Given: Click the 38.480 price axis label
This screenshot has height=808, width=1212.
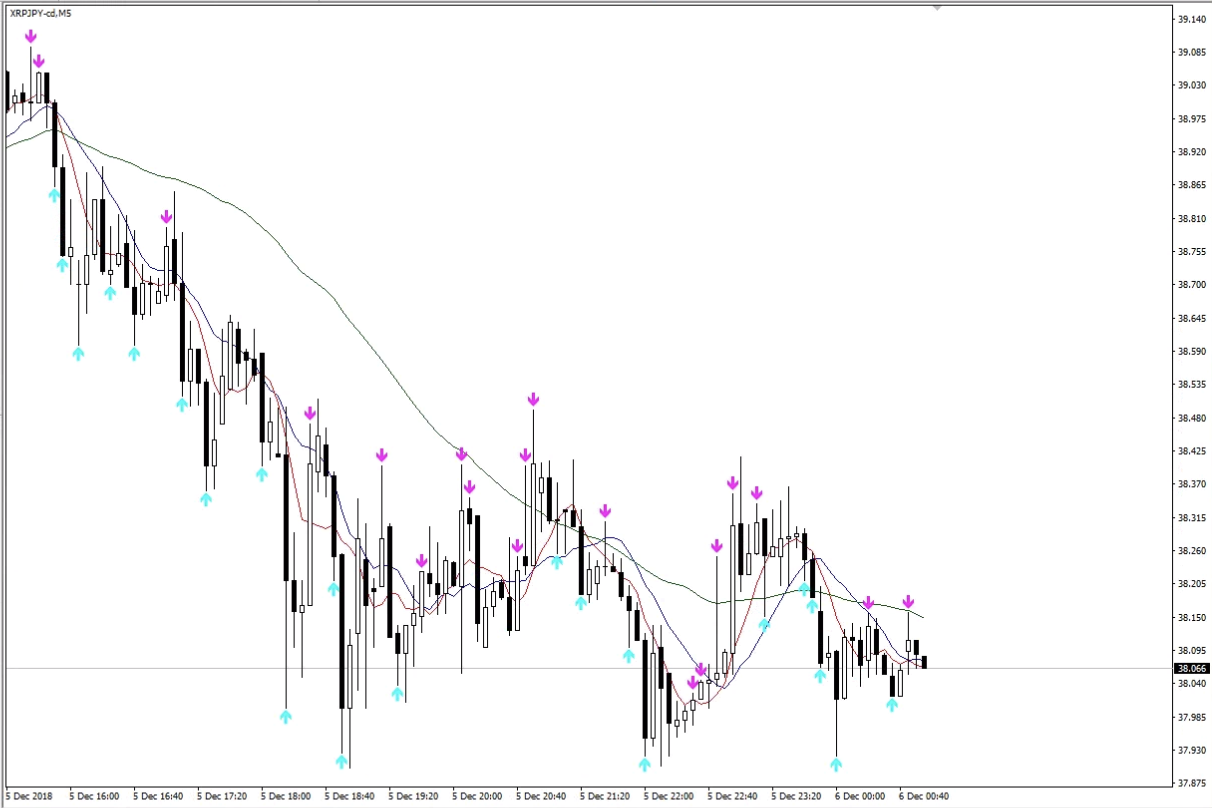Looking at the screenshot, I should point(1193,418).
